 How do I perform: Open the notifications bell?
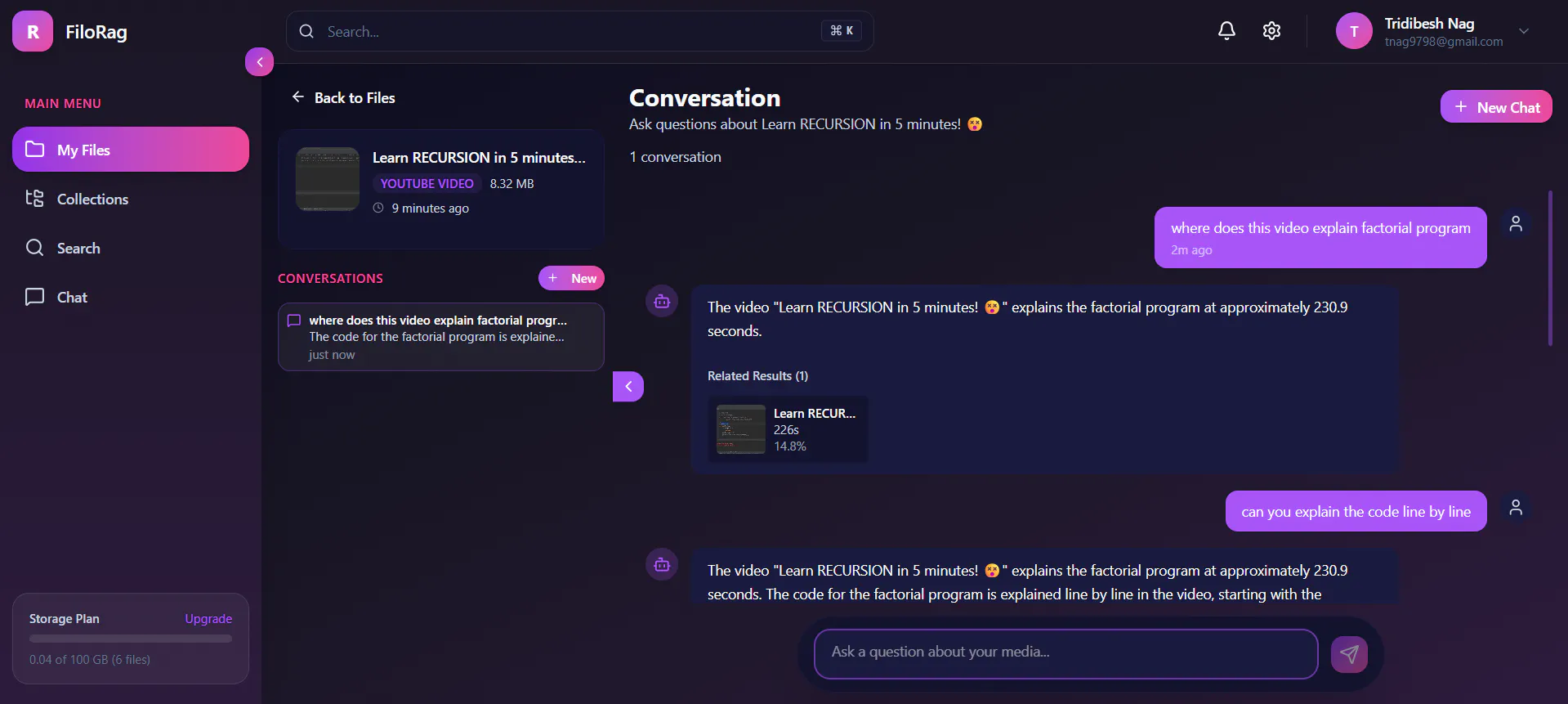(x=1226, y=31)
